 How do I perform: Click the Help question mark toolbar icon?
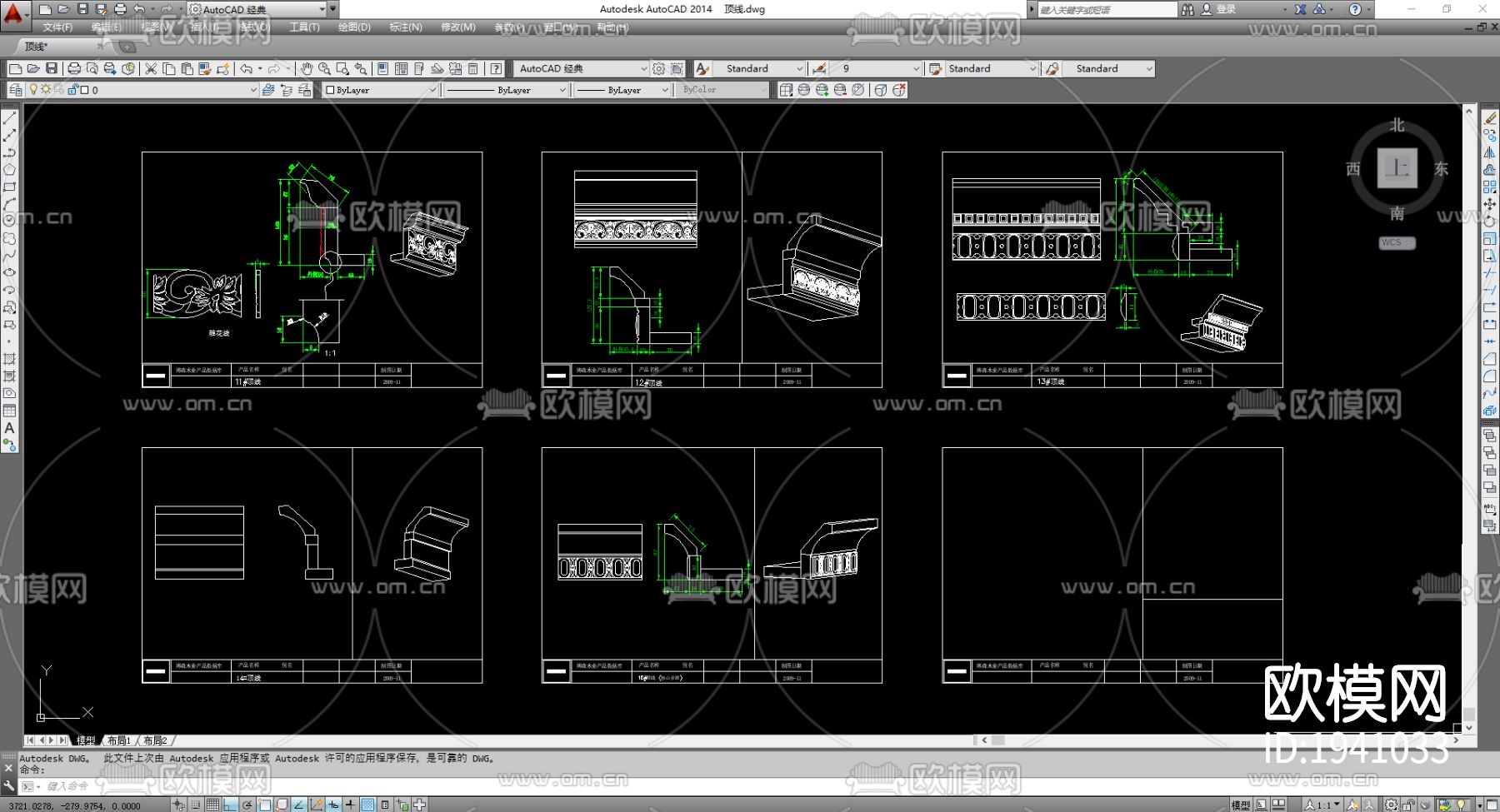(496, 68)
